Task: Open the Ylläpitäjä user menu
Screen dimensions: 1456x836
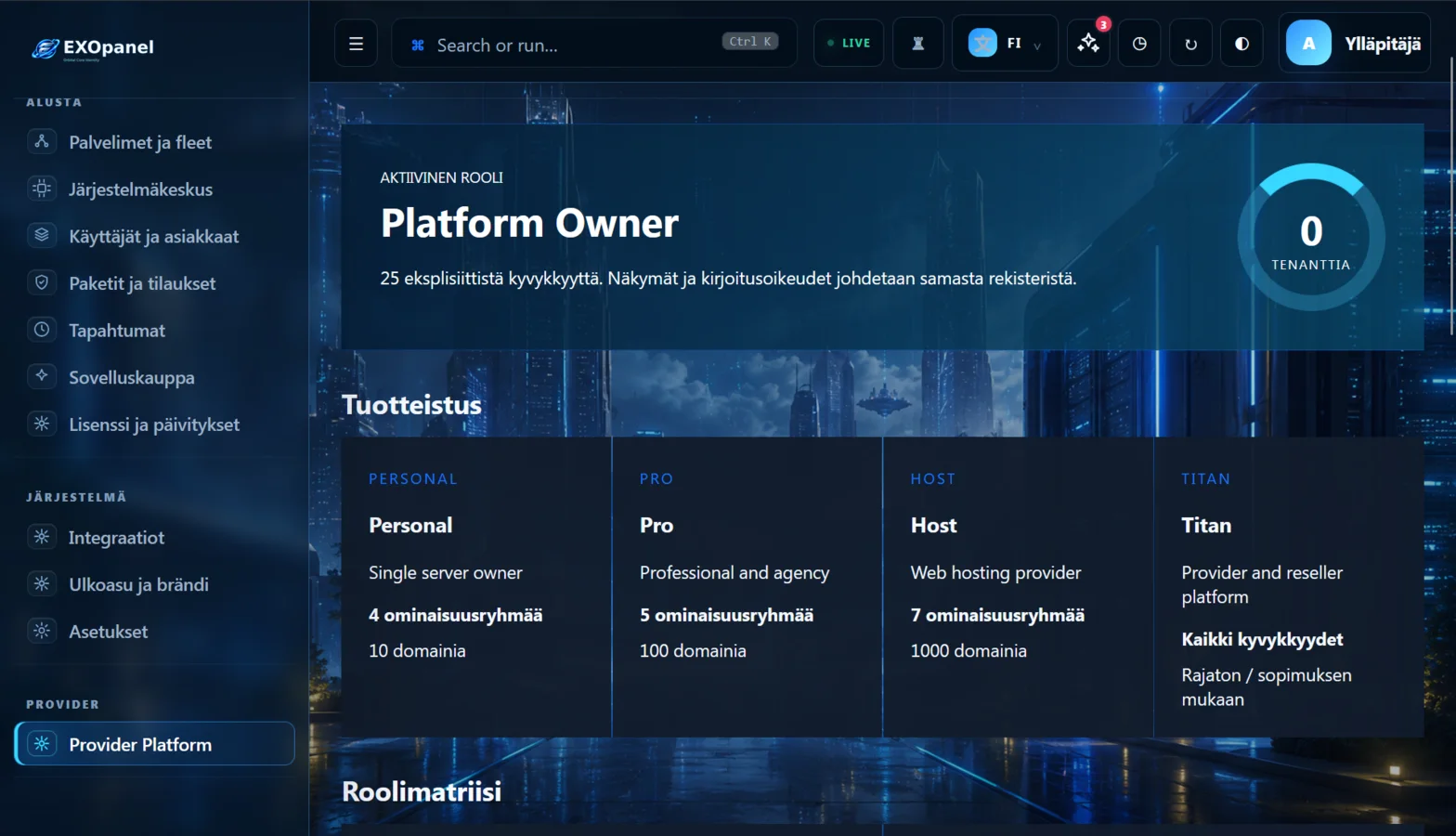Action: [1355, 44]
